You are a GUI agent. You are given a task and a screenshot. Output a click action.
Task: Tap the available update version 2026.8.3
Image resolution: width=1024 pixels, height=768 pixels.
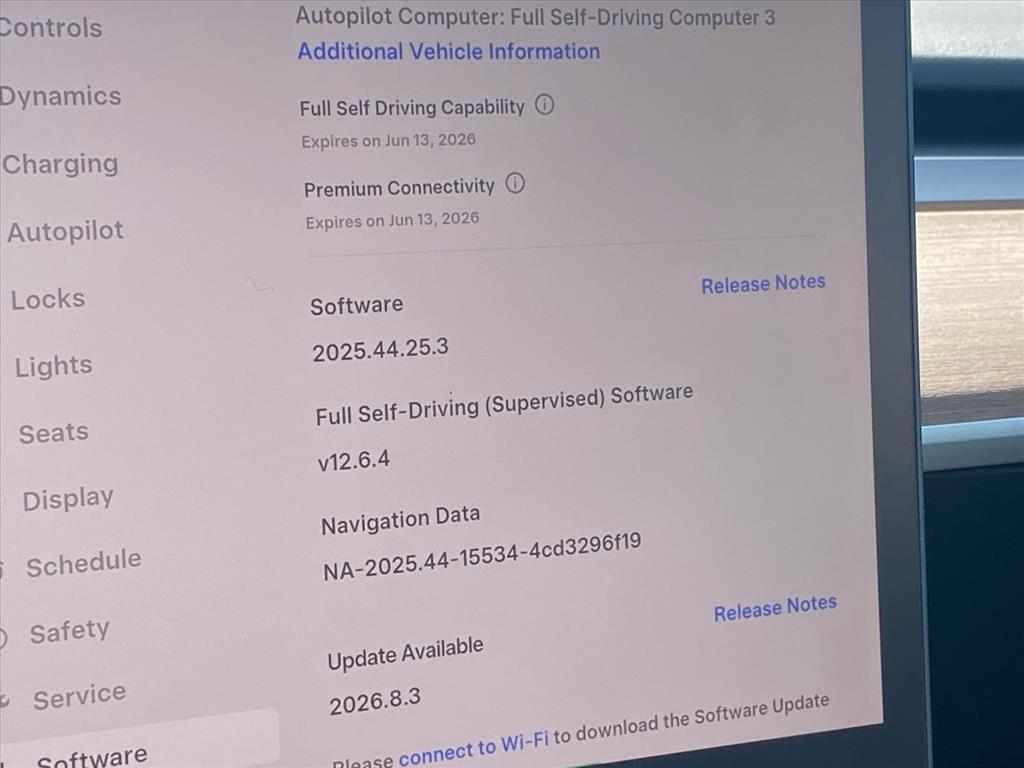[x=375, y=701]
